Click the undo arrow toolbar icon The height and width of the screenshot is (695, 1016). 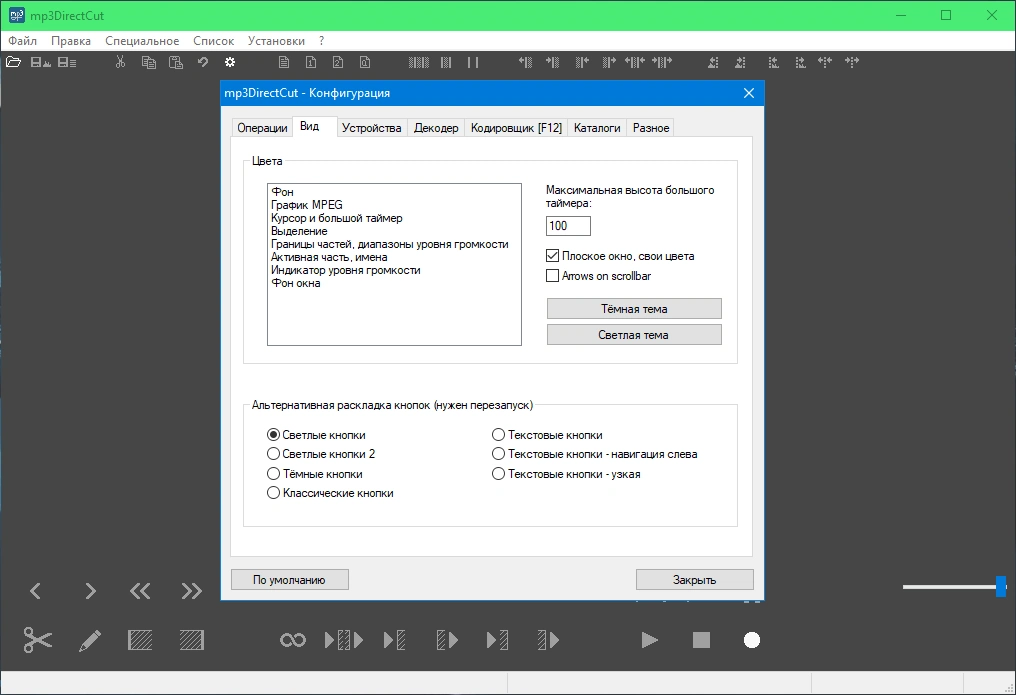pyautogui.click(x=203, y=62)
